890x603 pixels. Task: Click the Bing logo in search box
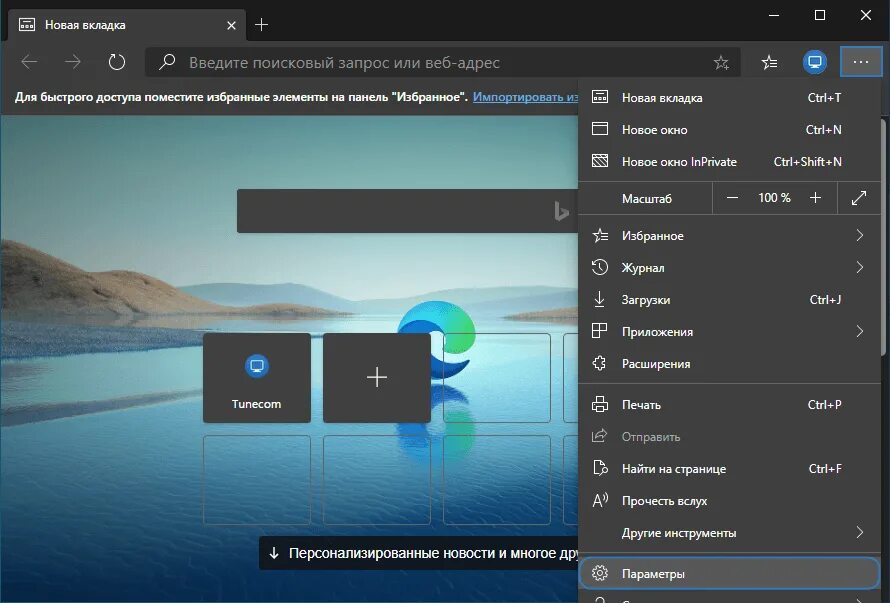[561, 211]
